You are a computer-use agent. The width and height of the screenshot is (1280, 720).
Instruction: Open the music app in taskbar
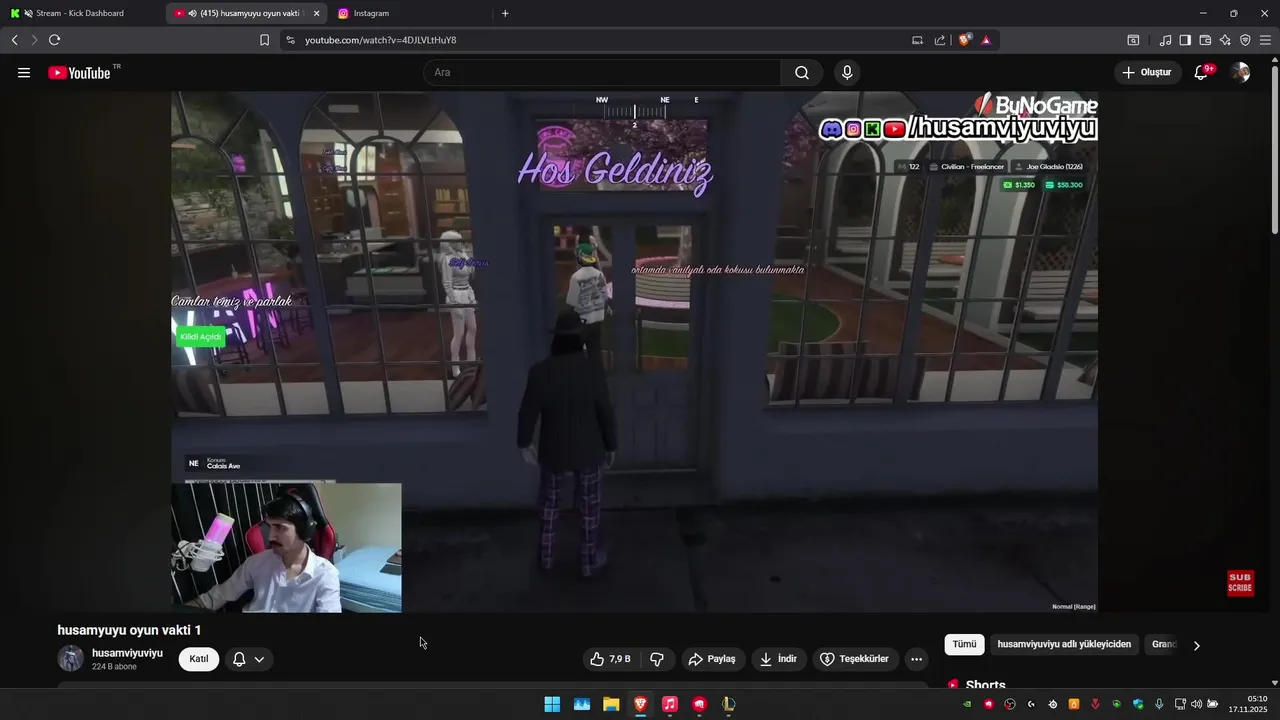[670, 704]
